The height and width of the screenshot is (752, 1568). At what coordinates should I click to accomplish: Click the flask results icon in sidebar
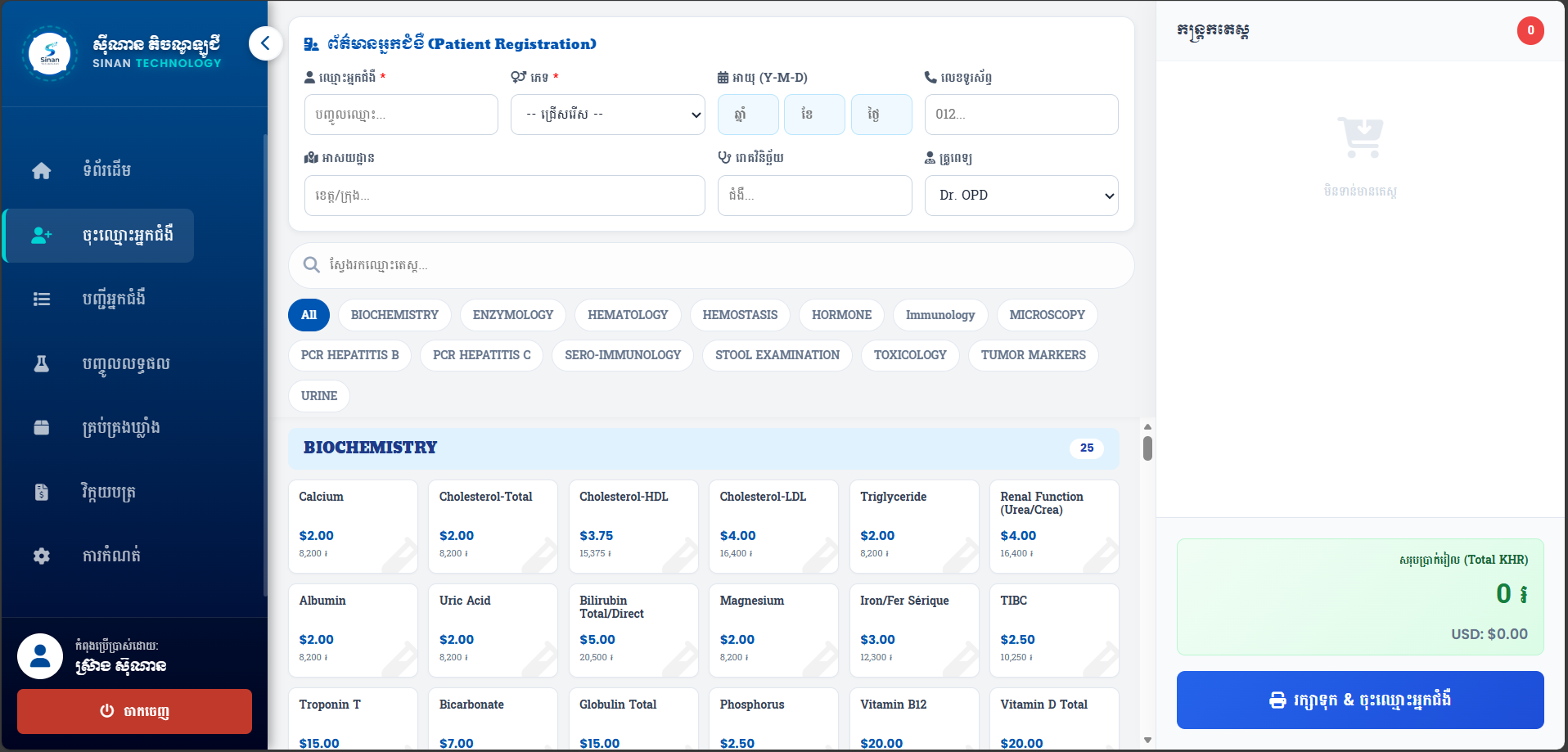pyautogui.click(x=42, y=364)
